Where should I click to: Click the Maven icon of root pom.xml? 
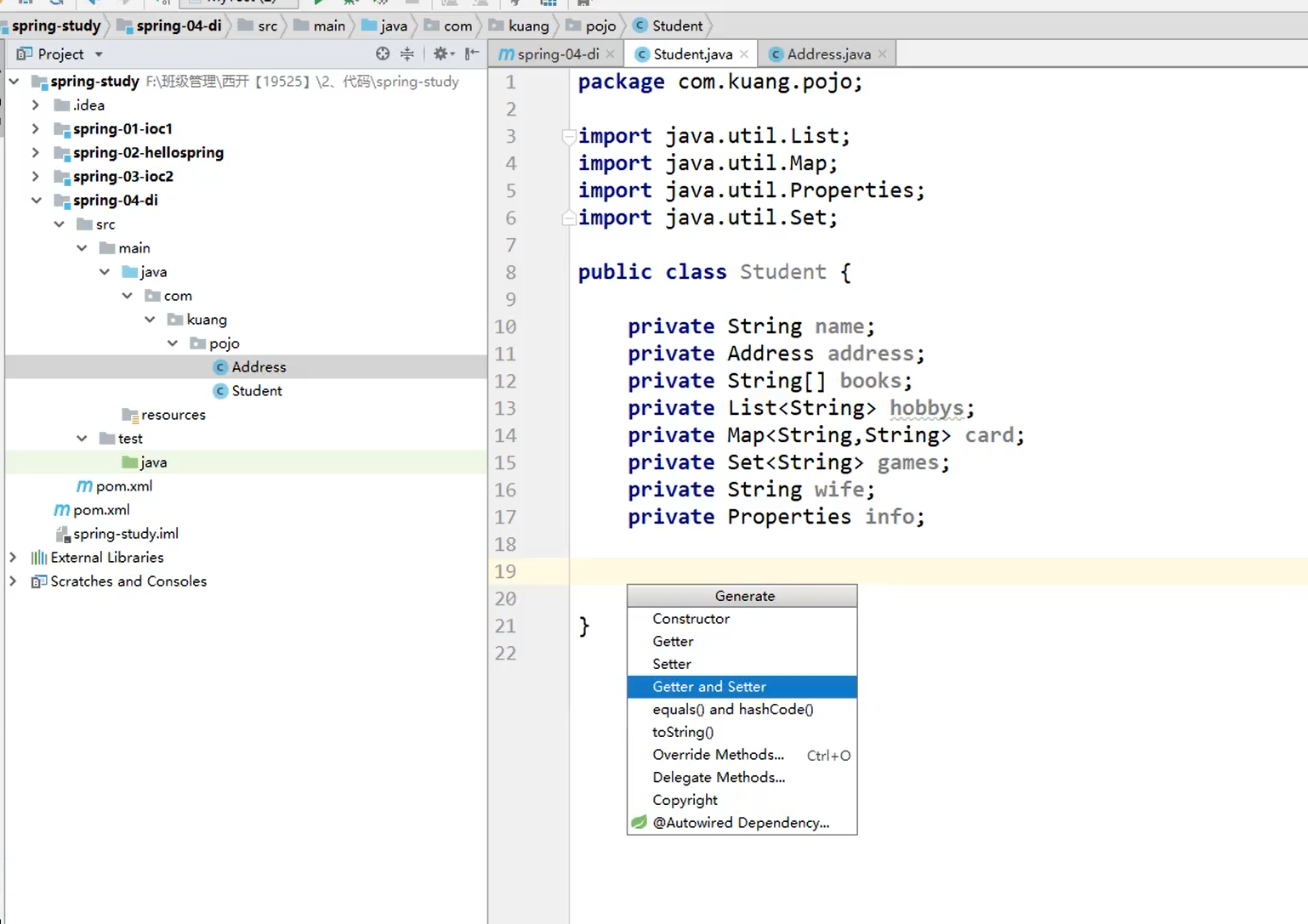point(61,510)
